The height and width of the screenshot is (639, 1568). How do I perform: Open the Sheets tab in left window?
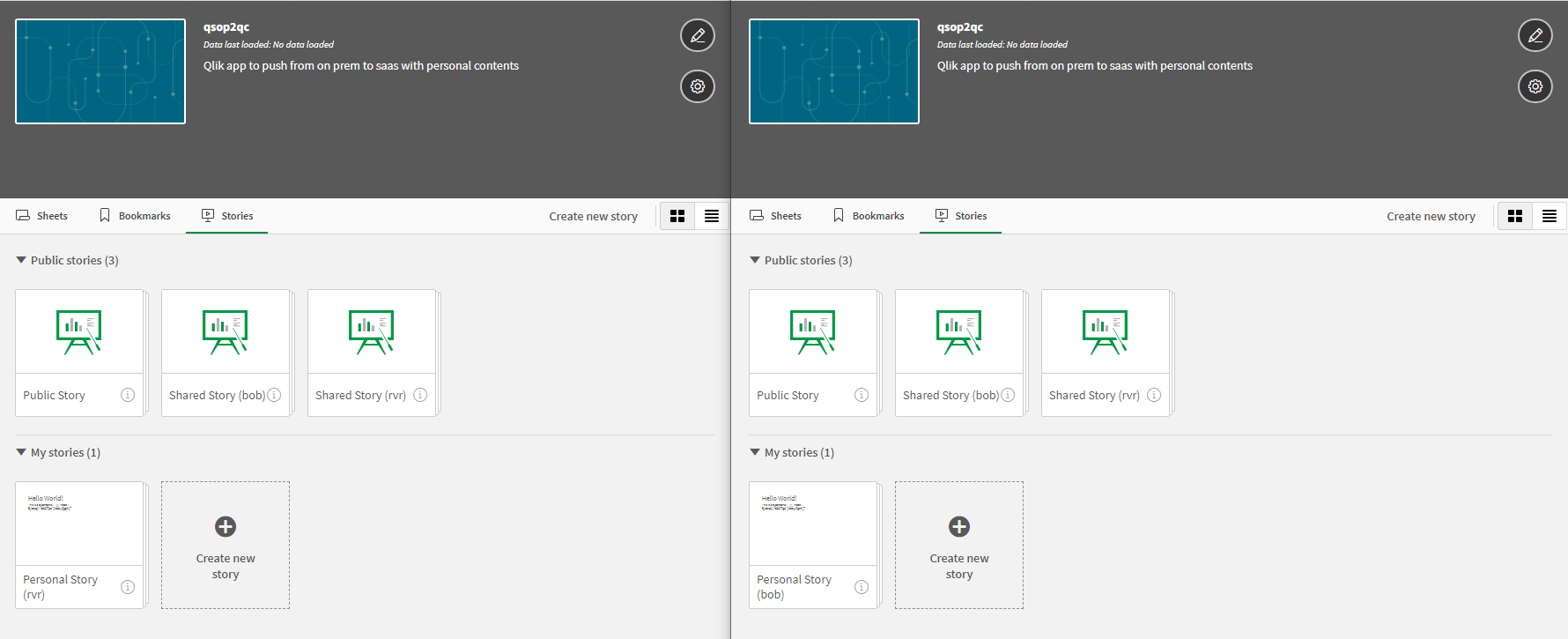pyautogui.click(x=41, y=216)
